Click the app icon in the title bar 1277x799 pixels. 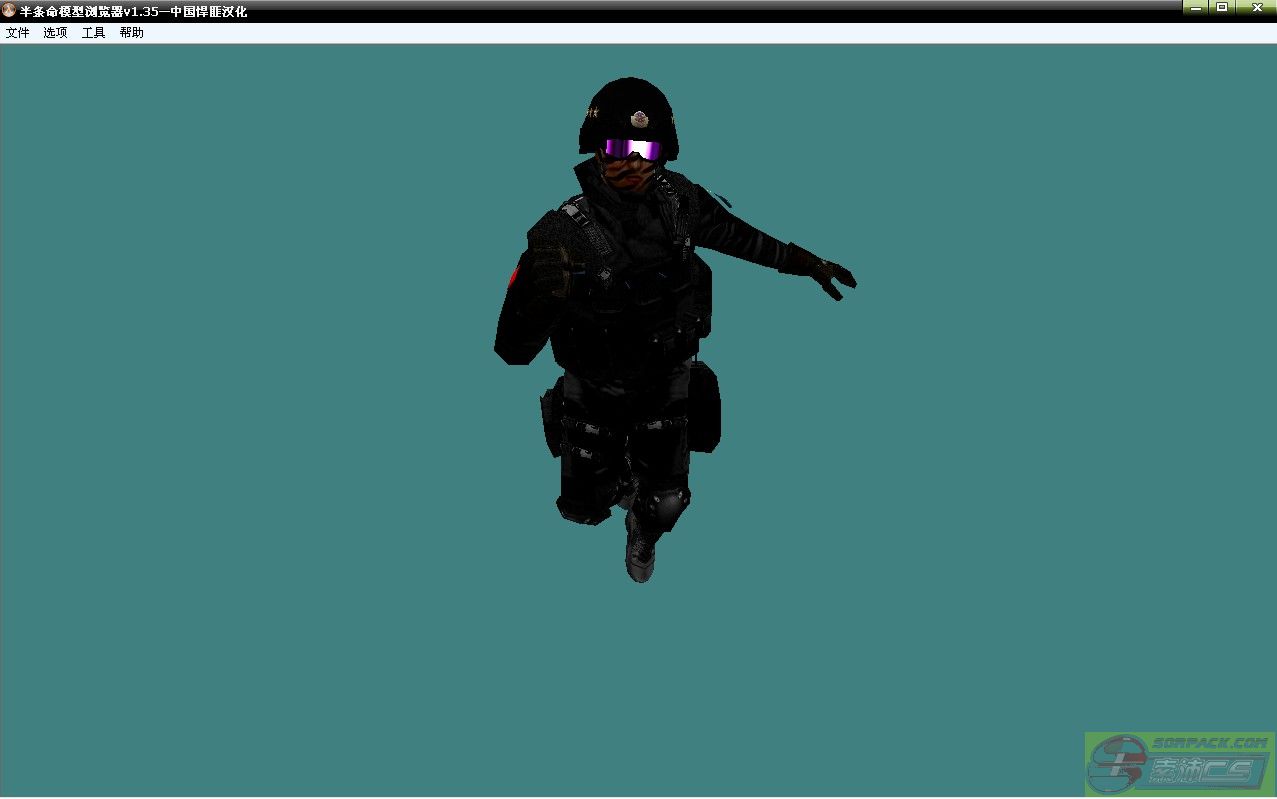click(x=9, y=11)
